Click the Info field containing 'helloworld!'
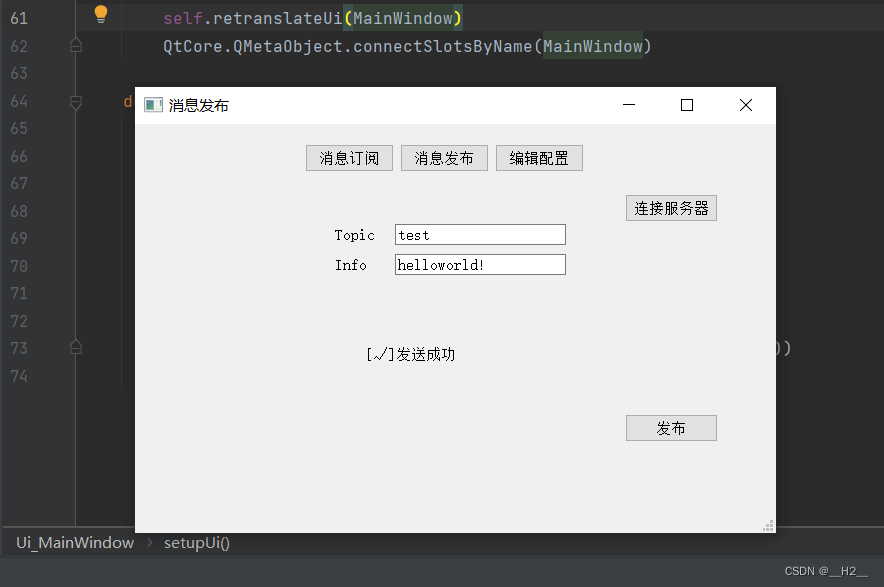Image resolution: width=884 pixels, height=587 pixels. [480, 264]
